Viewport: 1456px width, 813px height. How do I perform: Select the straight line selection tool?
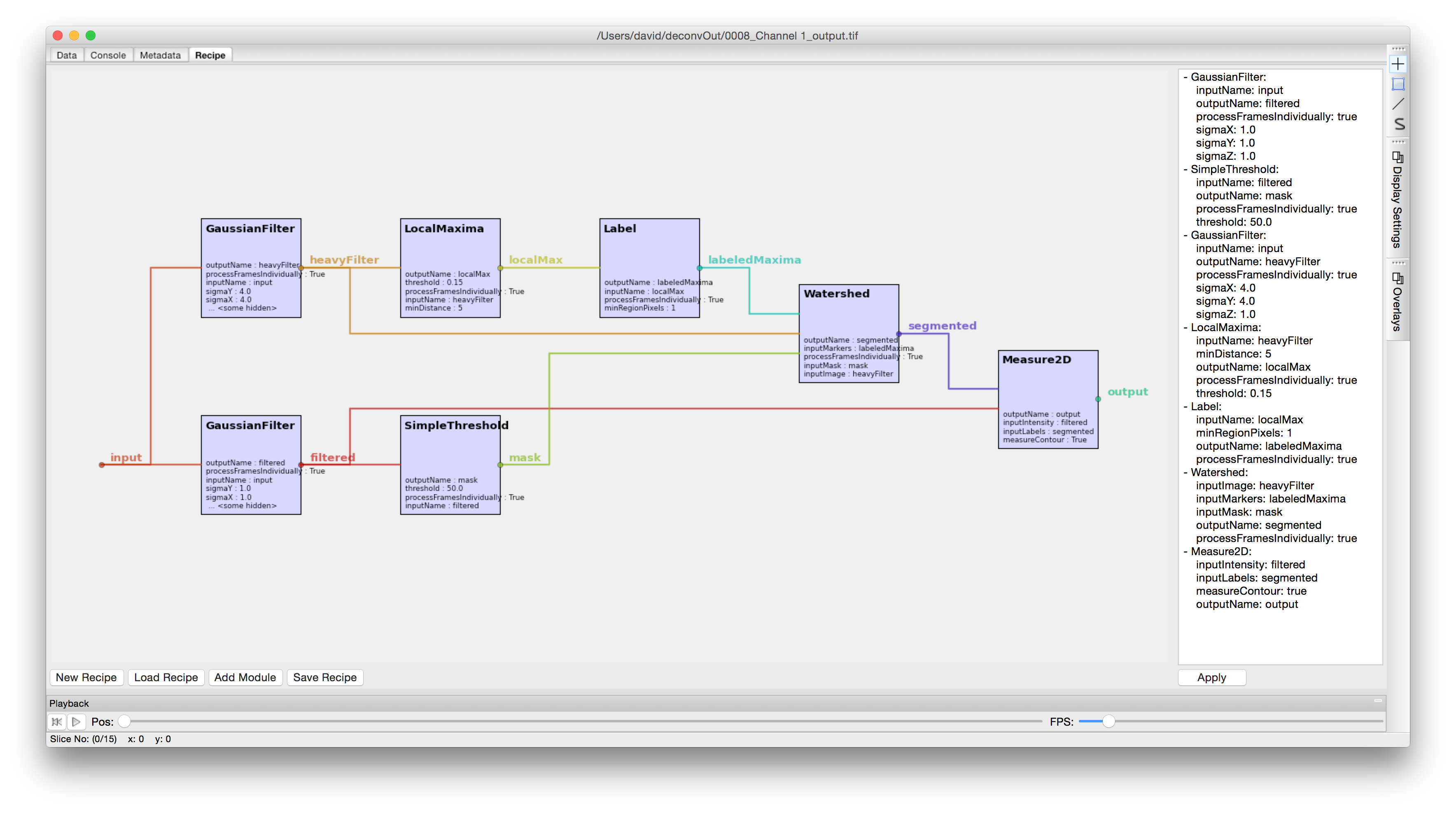[1398, 104]
